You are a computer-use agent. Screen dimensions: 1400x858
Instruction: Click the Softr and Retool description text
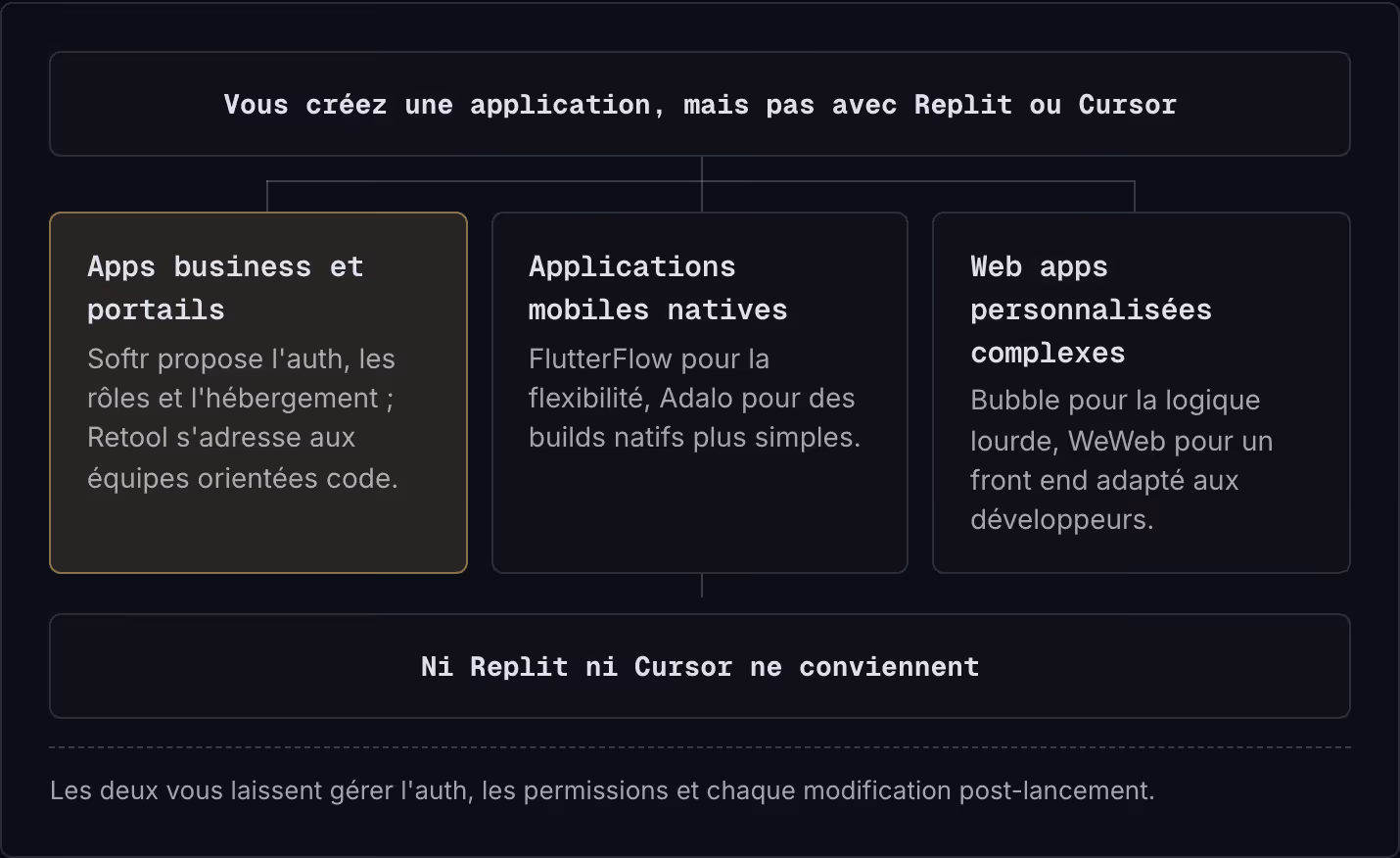(x=243, y=418)
